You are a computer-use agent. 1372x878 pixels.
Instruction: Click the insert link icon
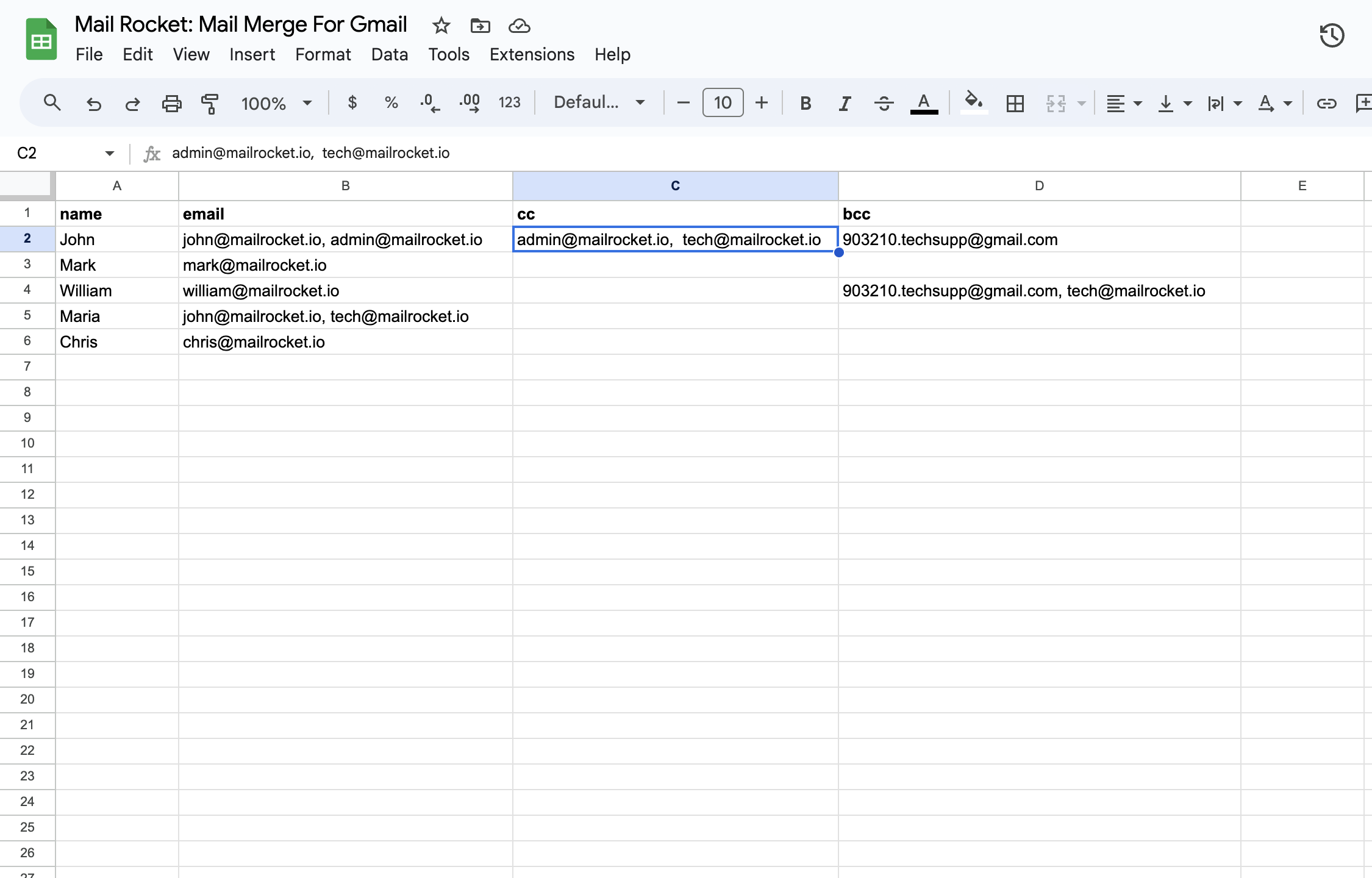(1326, 103)
